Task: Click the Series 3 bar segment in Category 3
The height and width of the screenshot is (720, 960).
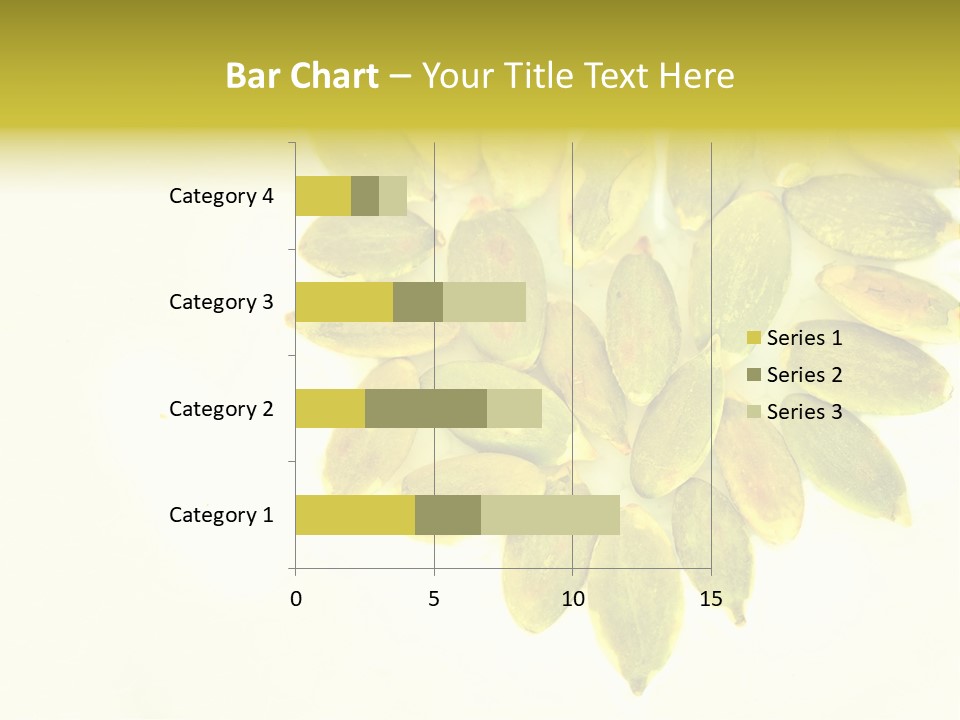Action: tap(484, 302)
